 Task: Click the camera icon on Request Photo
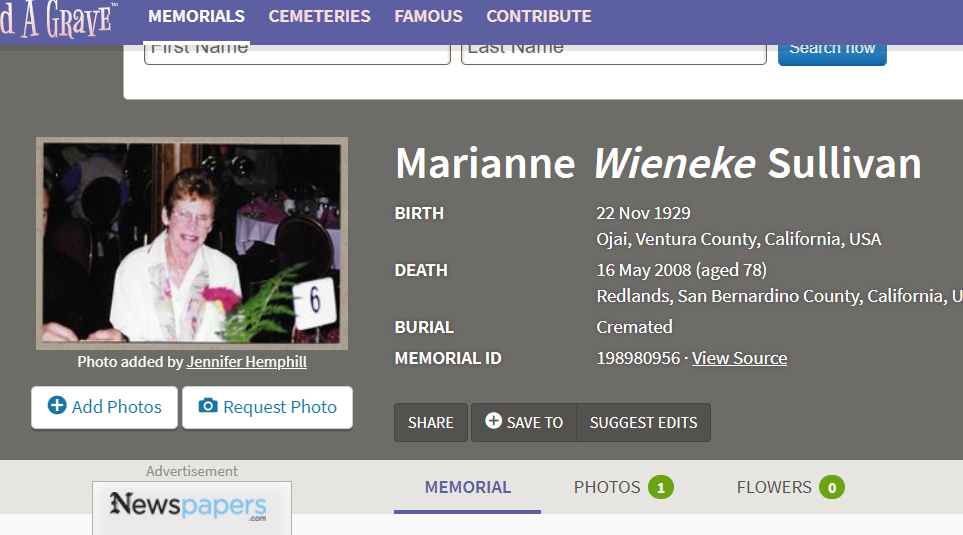208,405
